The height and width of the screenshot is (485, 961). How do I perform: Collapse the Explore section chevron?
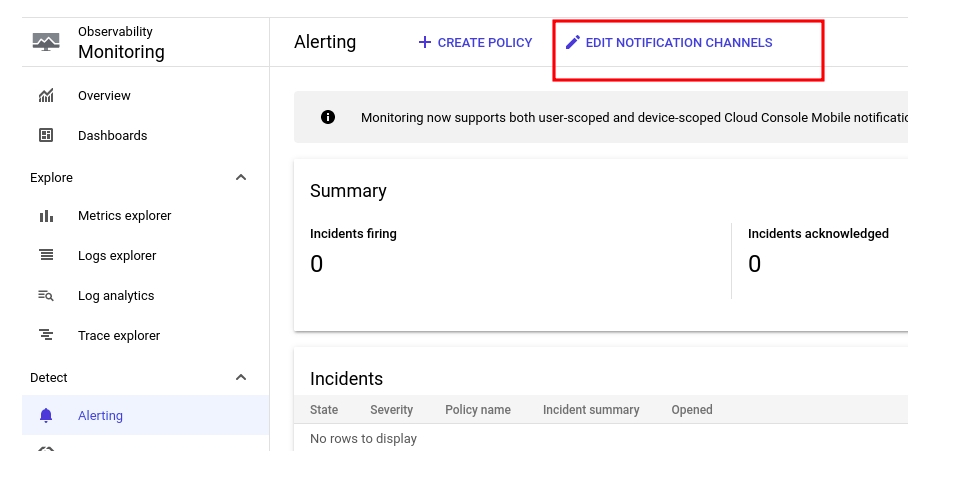pyautogui.click(x=240, y=178)
